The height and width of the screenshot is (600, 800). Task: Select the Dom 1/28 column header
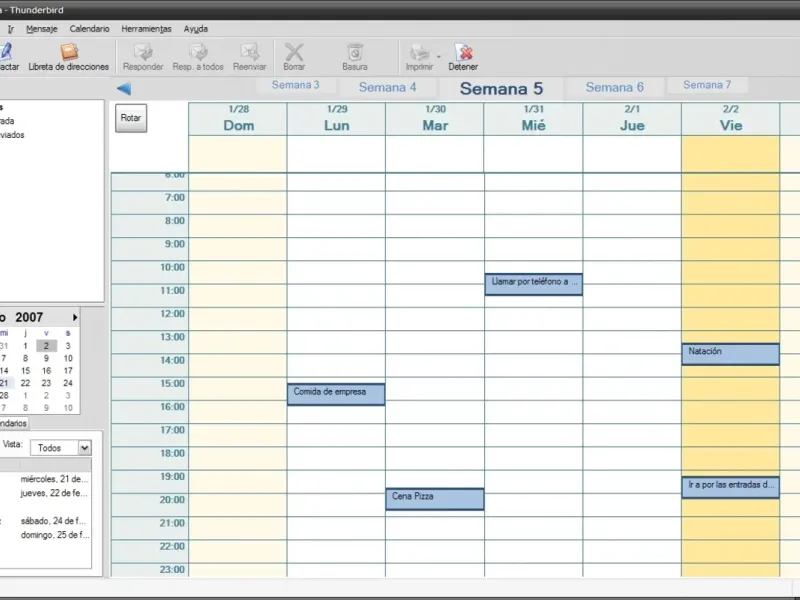[x=238, y=119]
